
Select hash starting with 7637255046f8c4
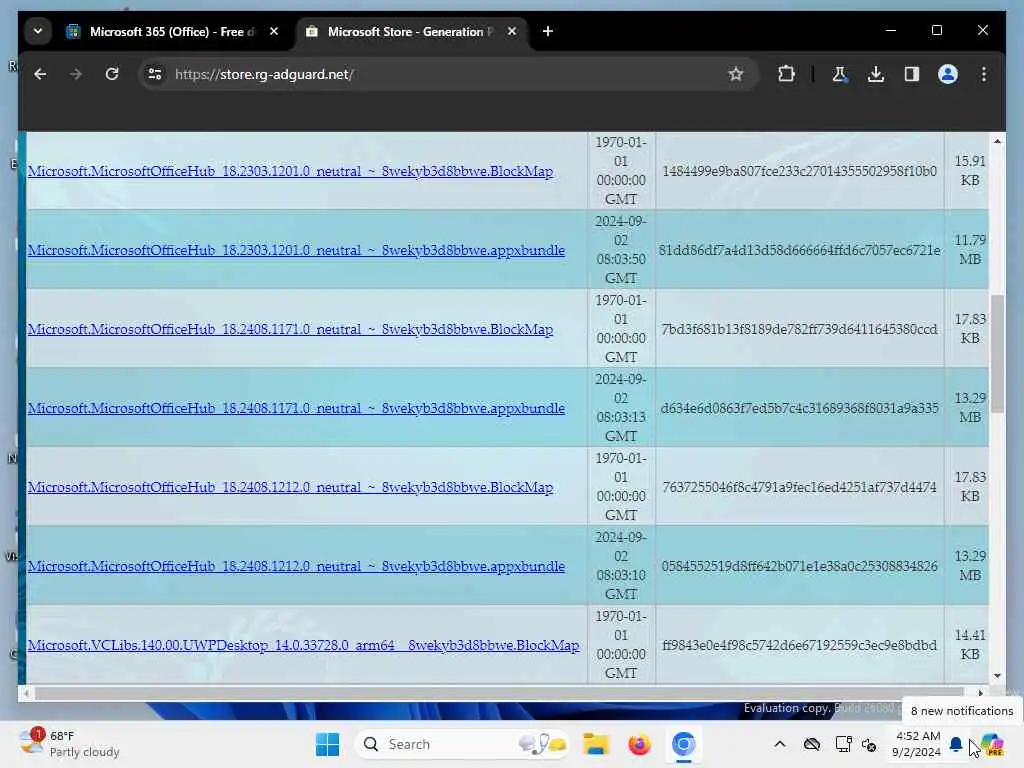coord(799,487)
